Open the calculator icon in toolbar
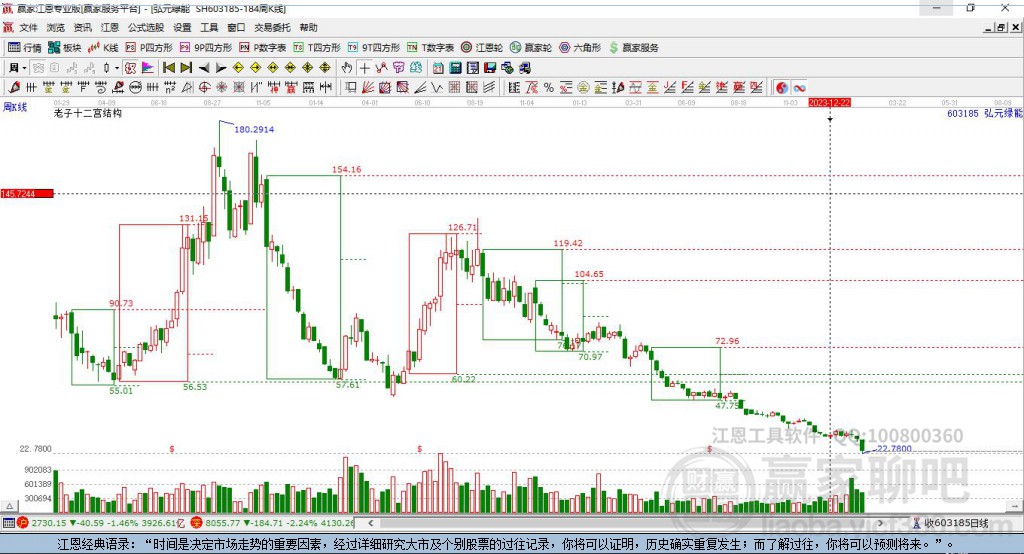 [456, 68]
